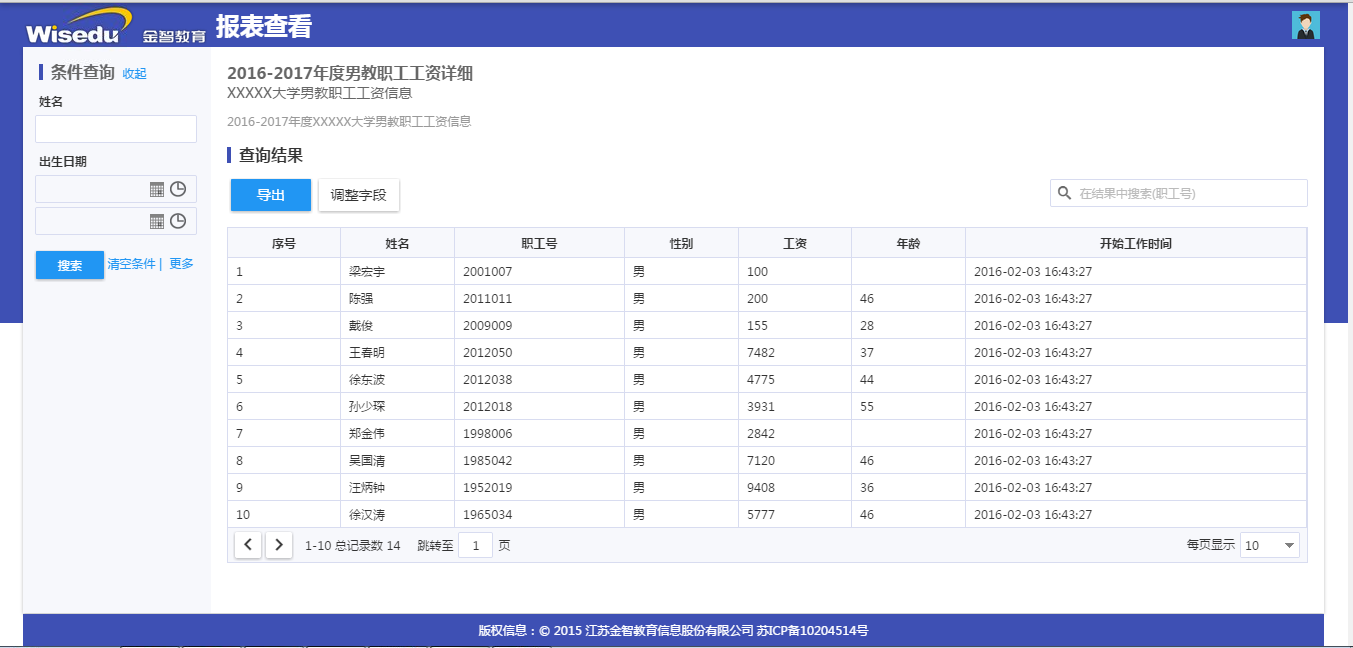Open calendar picker for second birth date field
The width and height of the screenshot is (1353, 648).
pyautogui.click(x=157, y=221)
